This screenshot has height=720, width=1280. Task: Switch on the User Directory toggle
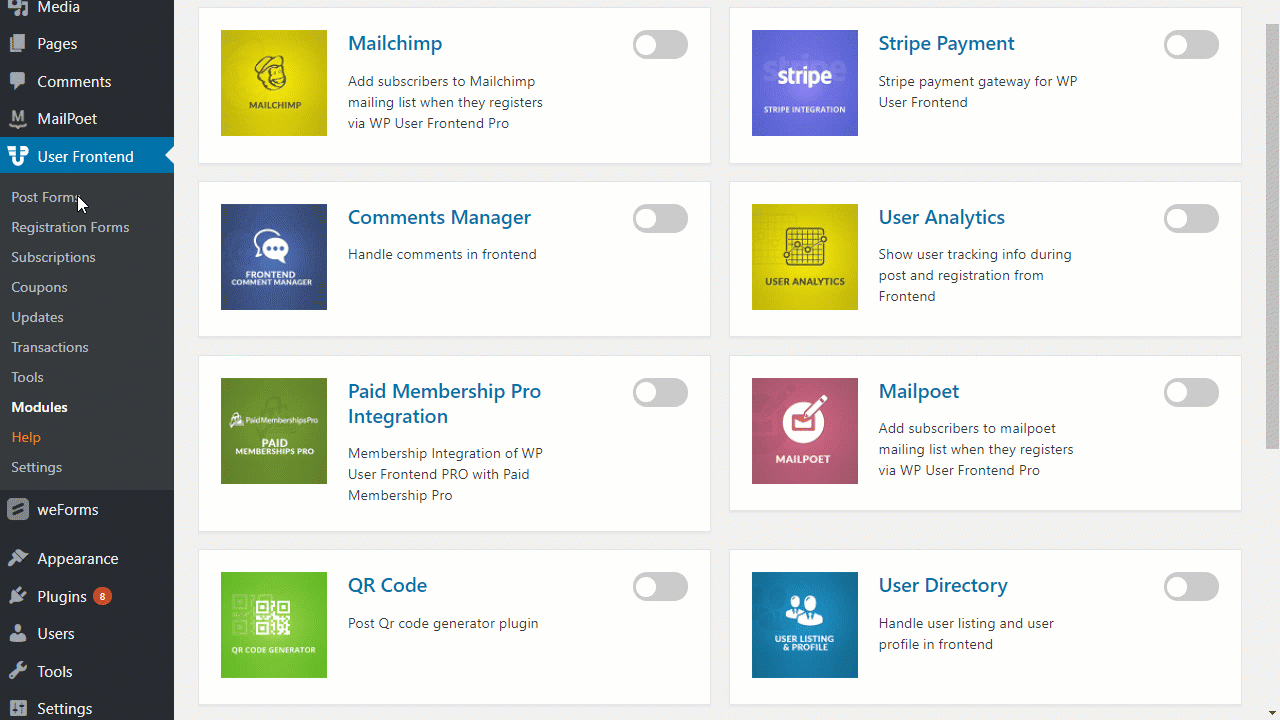pyautogui.click(x=1191, y=586)
